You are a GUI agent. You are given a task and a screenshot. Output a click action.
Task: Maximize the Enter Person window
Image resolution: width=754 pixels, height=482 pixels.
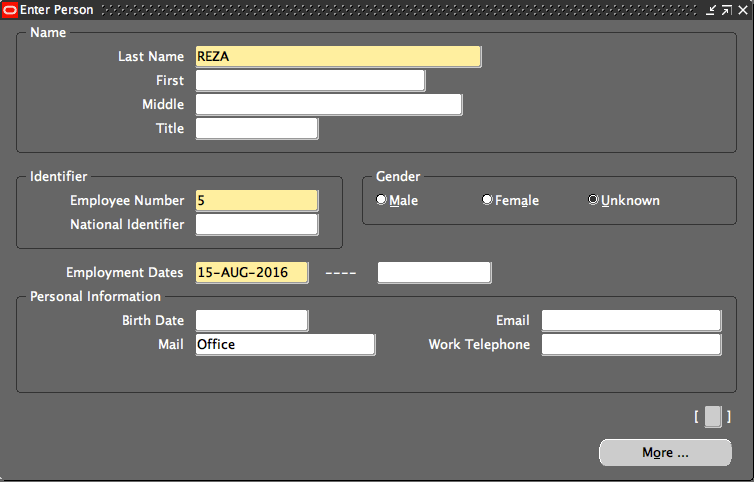[726, 10]
